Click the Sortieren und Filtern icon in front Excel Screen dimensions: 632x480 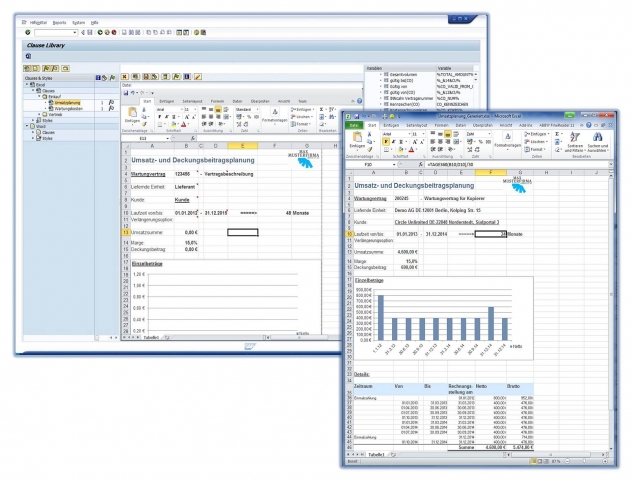coord(573,138)
